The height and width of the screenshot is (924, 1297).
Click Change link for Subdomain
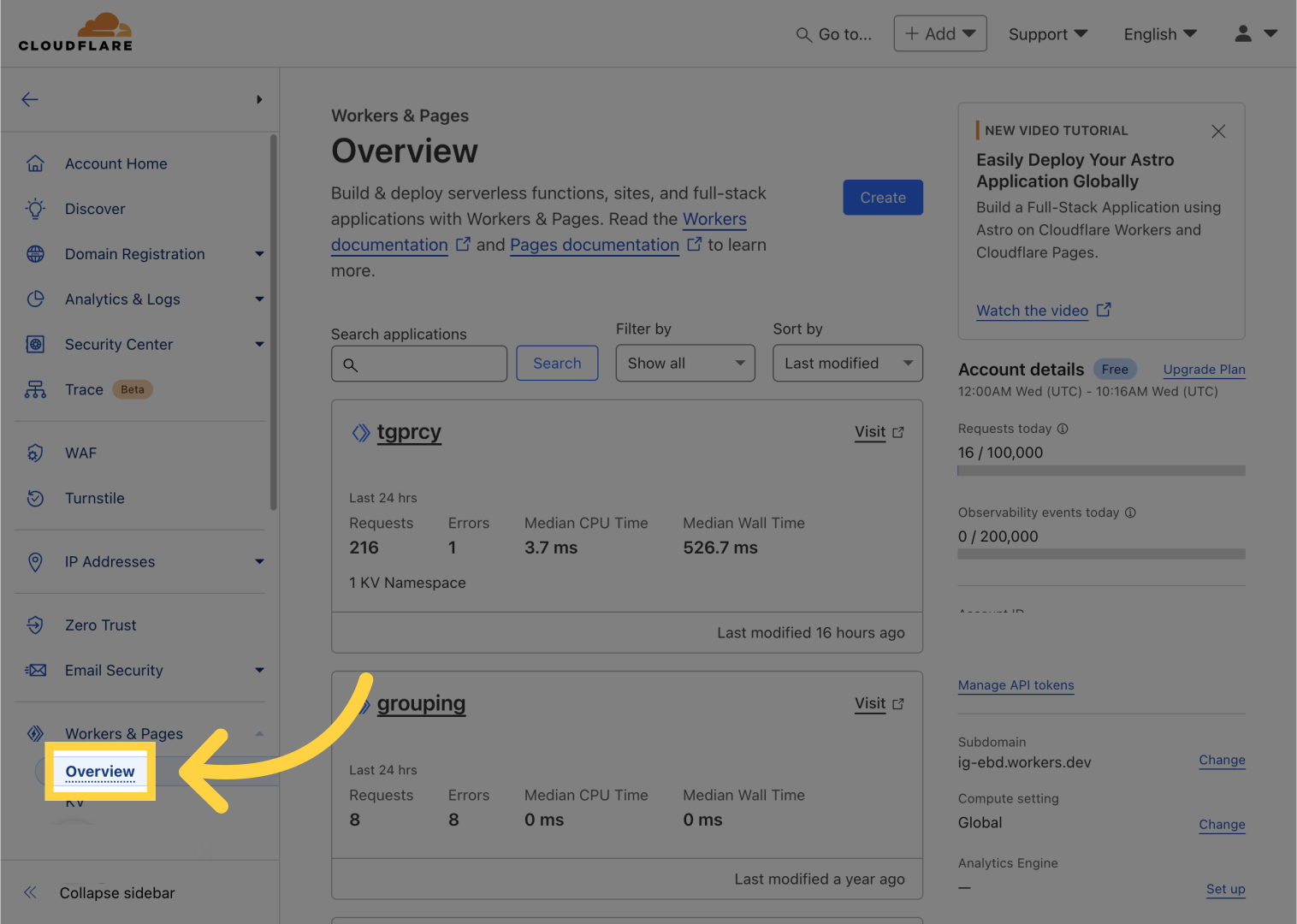pos(1222,760)
